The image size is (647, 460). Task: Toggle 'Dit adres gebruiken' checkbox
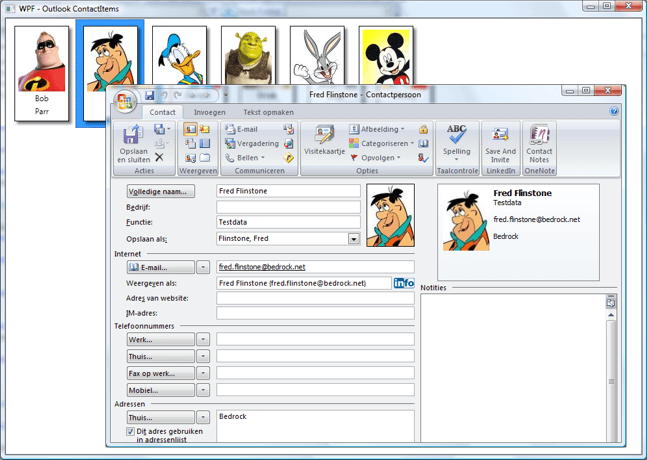130,431
